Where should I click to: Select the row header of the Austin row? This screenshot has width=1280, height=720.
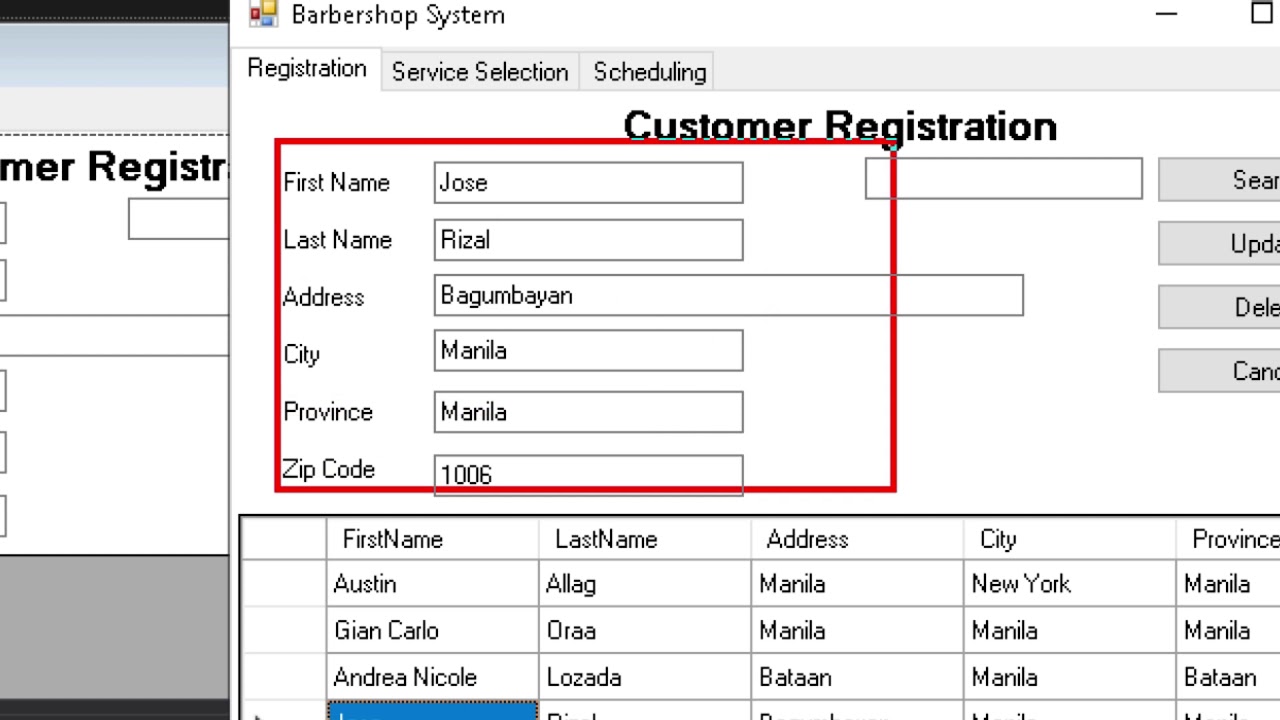click(x=284, y=584)
